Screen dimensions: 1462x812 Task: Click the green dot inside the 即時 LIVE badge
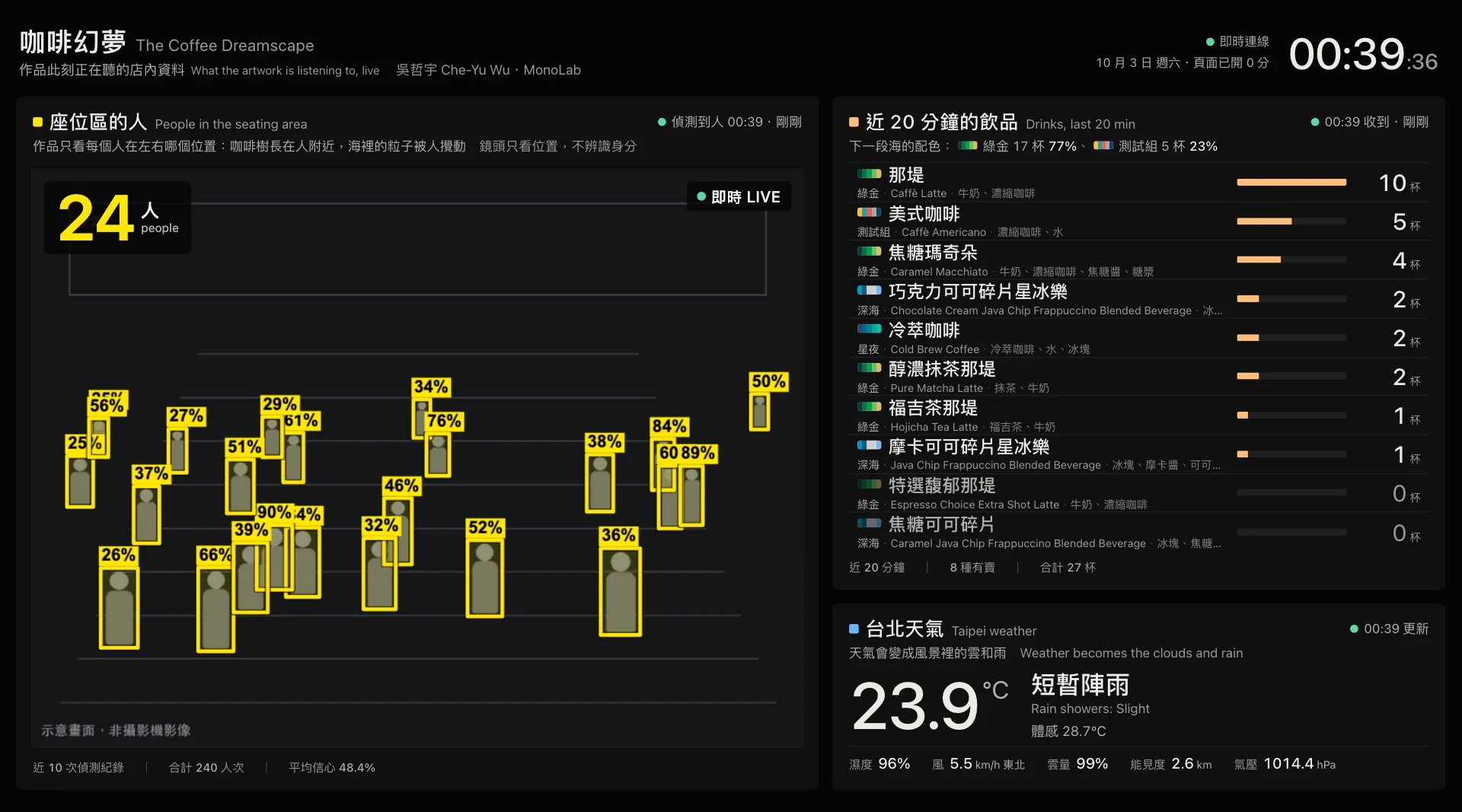tap(701, 196)
